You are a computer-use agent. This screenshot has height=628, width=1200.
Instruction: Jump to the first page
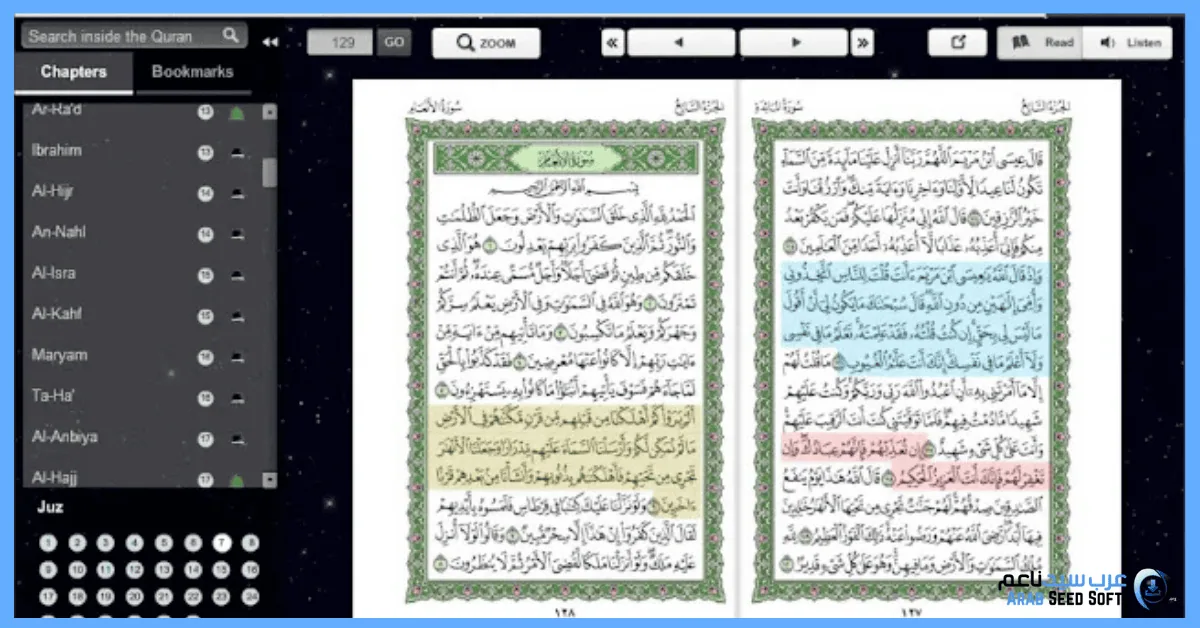[612, 43]
